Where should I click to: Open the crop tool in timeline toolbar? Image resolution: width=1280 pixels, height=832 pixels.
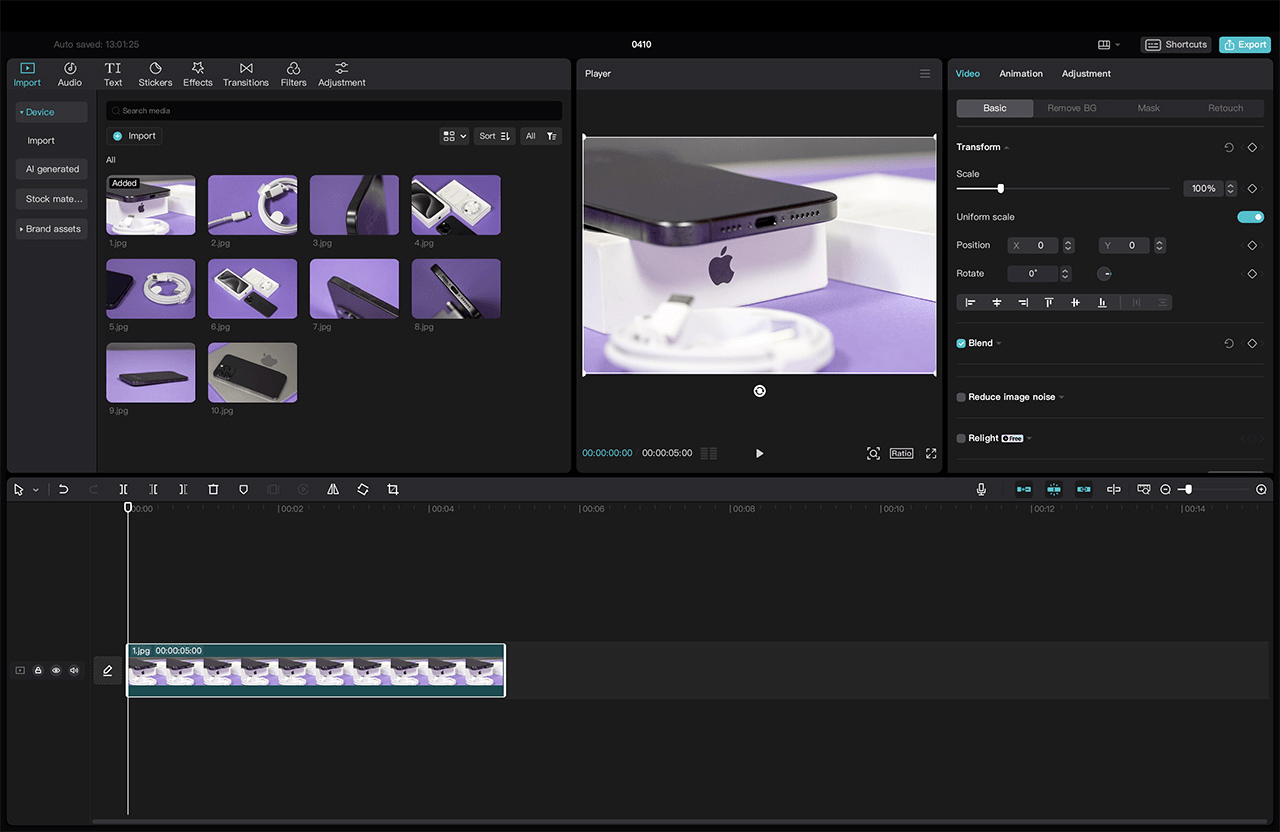[393, 489]
